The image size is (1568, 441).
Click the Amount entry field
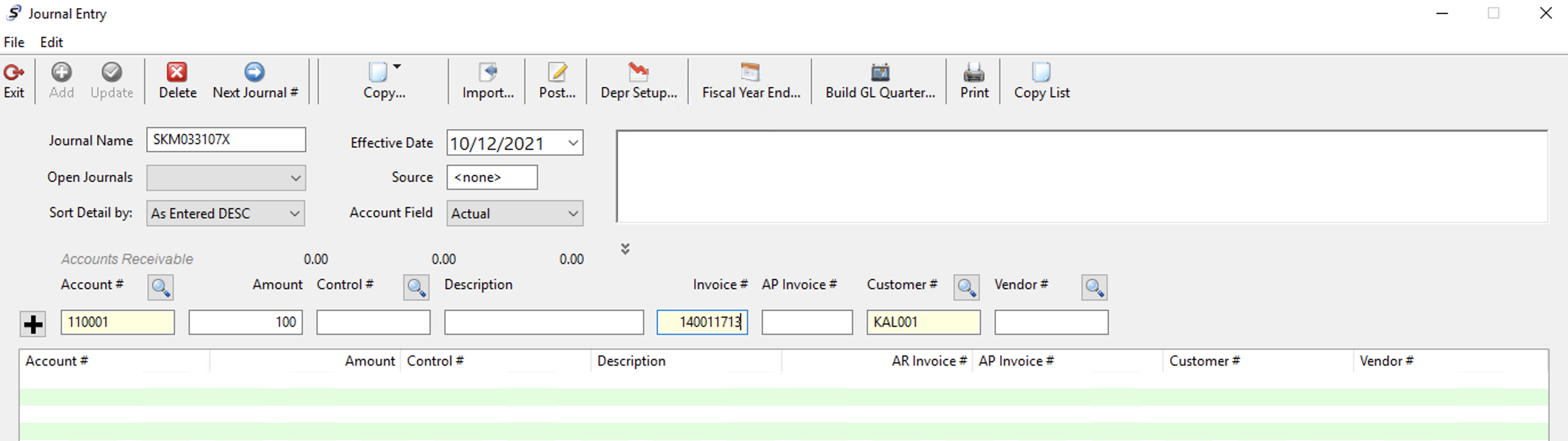tap(246, 322)
